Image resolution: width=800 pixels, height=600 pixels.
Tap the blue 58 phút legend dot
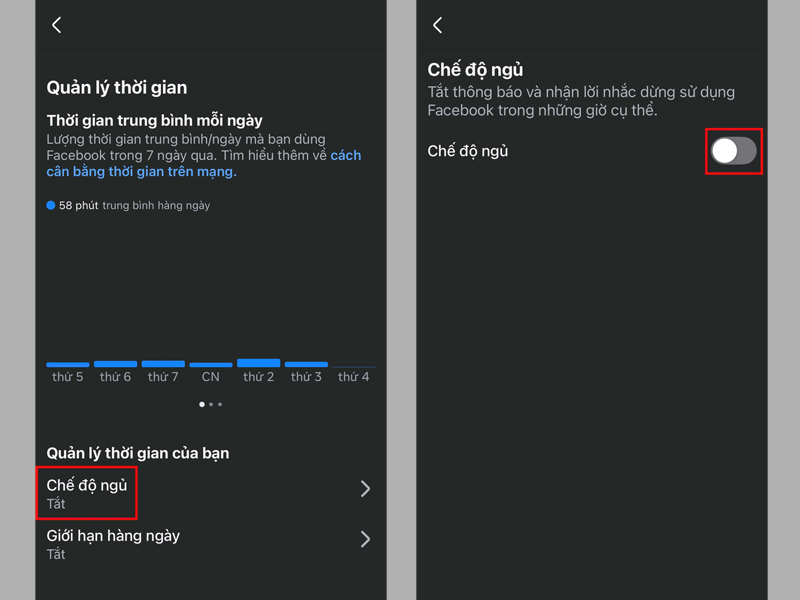tap(51, 205)
